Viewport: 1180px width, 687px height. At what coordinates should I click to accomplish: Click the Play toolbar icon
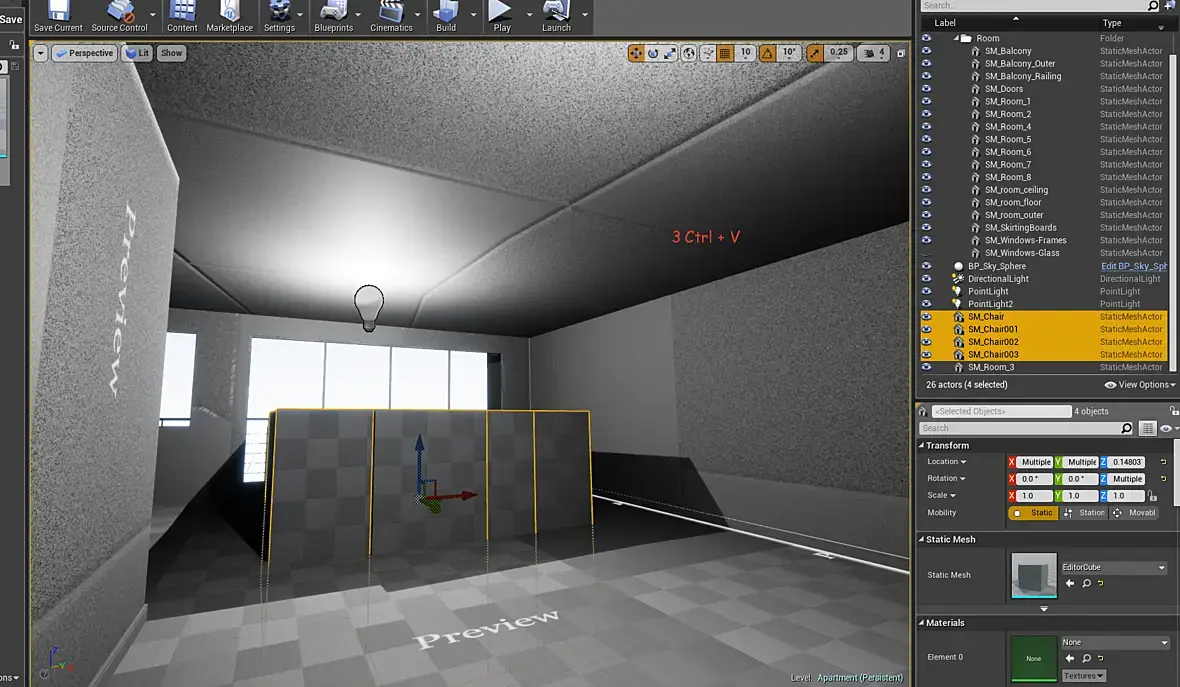502,17
